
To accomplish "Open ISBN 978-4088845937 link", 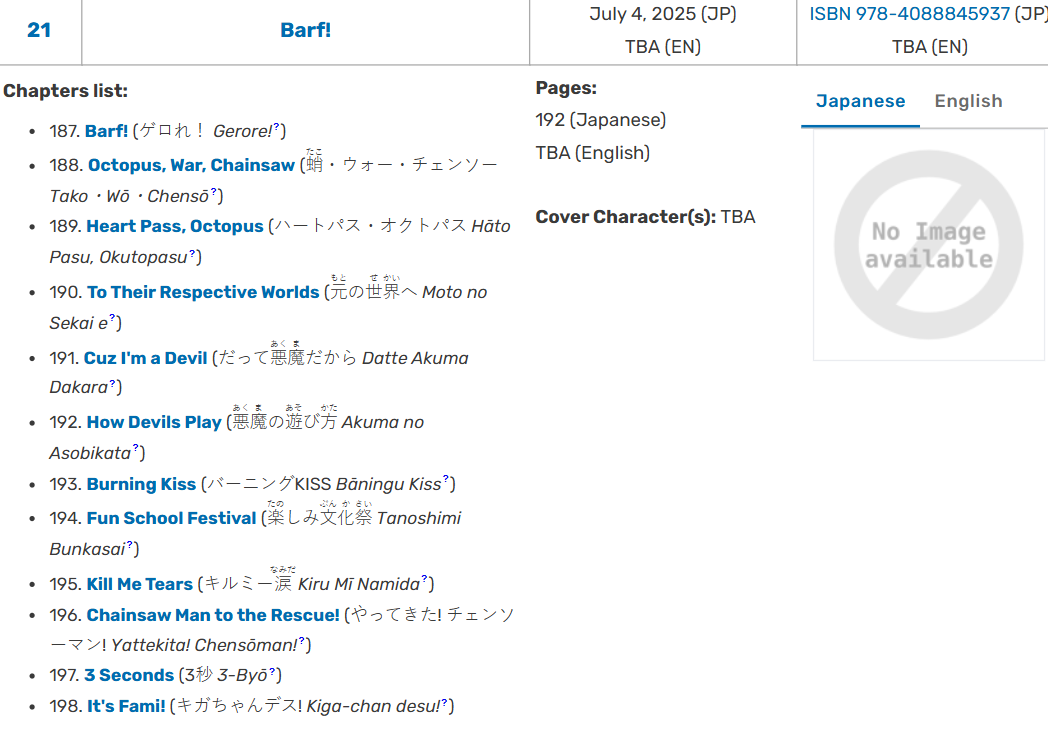I will click(x=909, y=14).
